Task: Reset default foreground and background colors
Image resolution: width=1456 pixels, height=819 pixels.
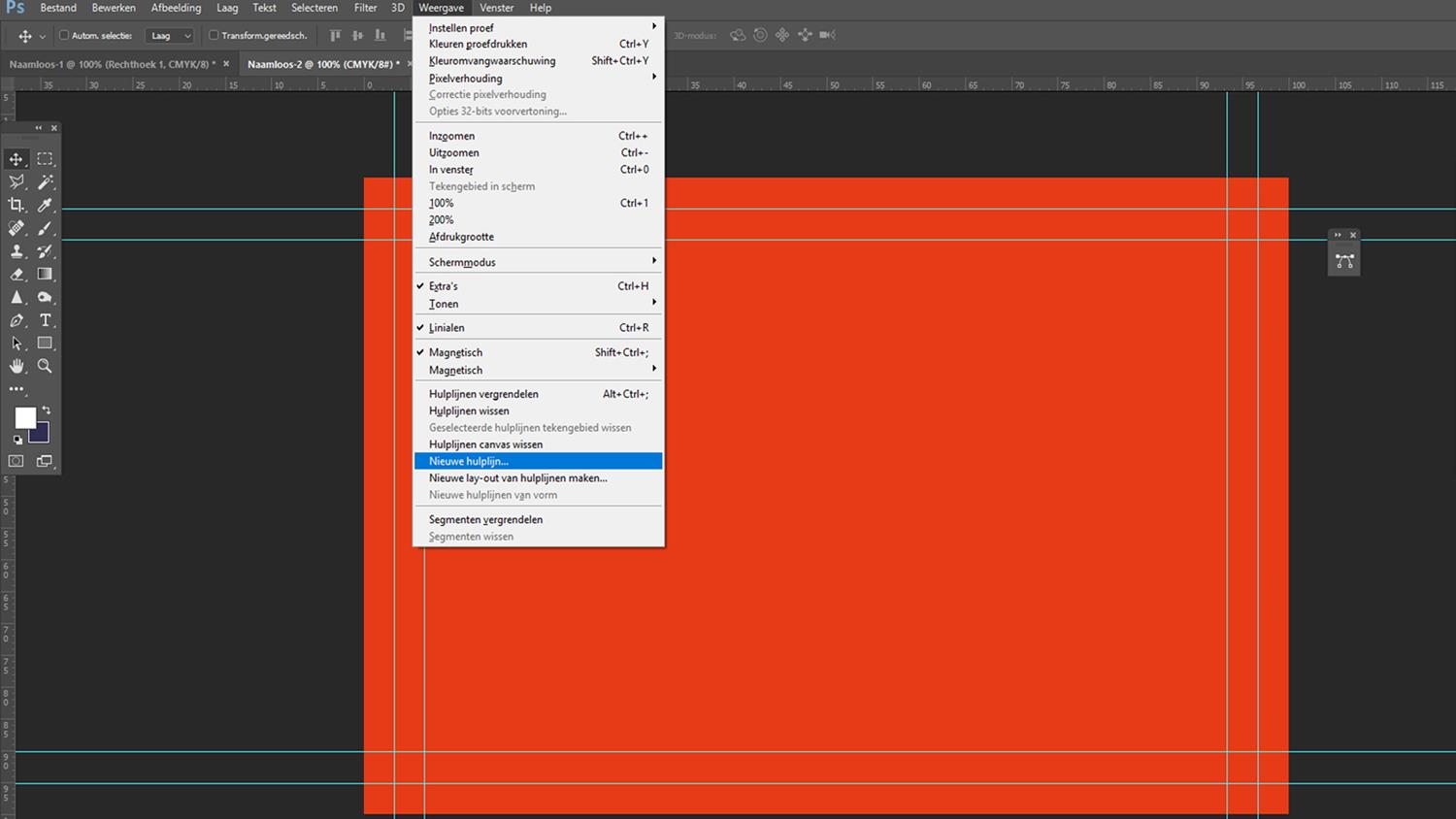Action: (x=17, y=440)
